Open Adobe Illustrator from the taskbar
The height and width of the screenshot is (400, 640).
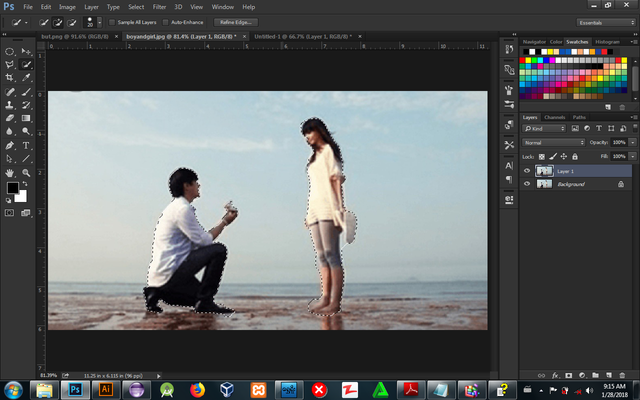tap(105, 389)
